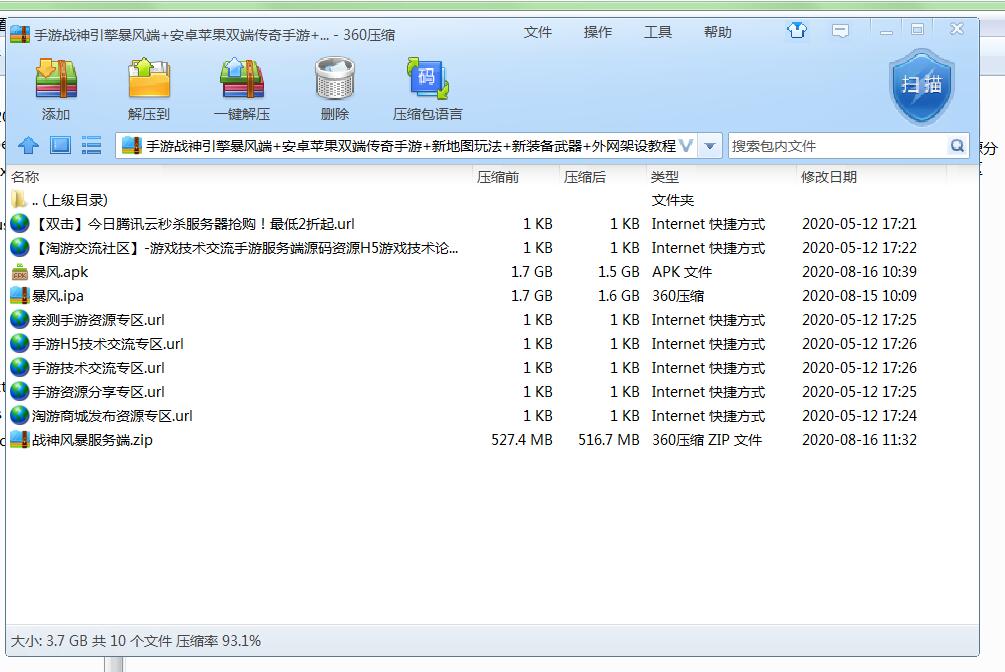Go up one directory with the arrow
This screenshot has height=672, width=1005.
click(28, 146)
